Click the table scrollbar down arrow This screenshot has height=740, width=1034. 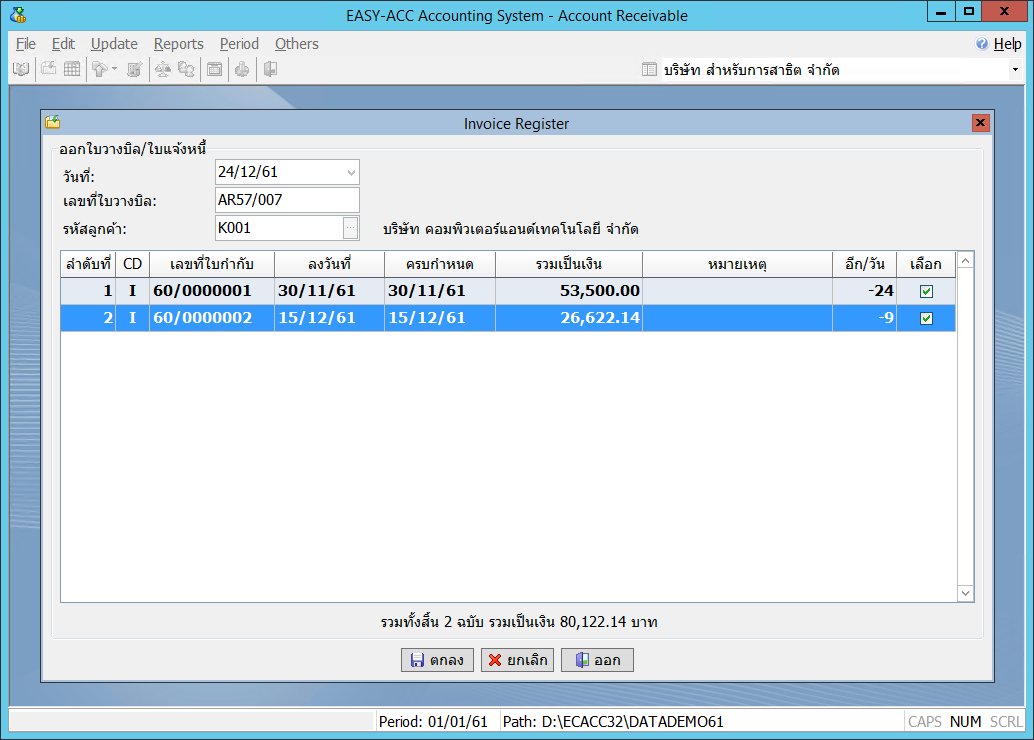click(965, 593)
